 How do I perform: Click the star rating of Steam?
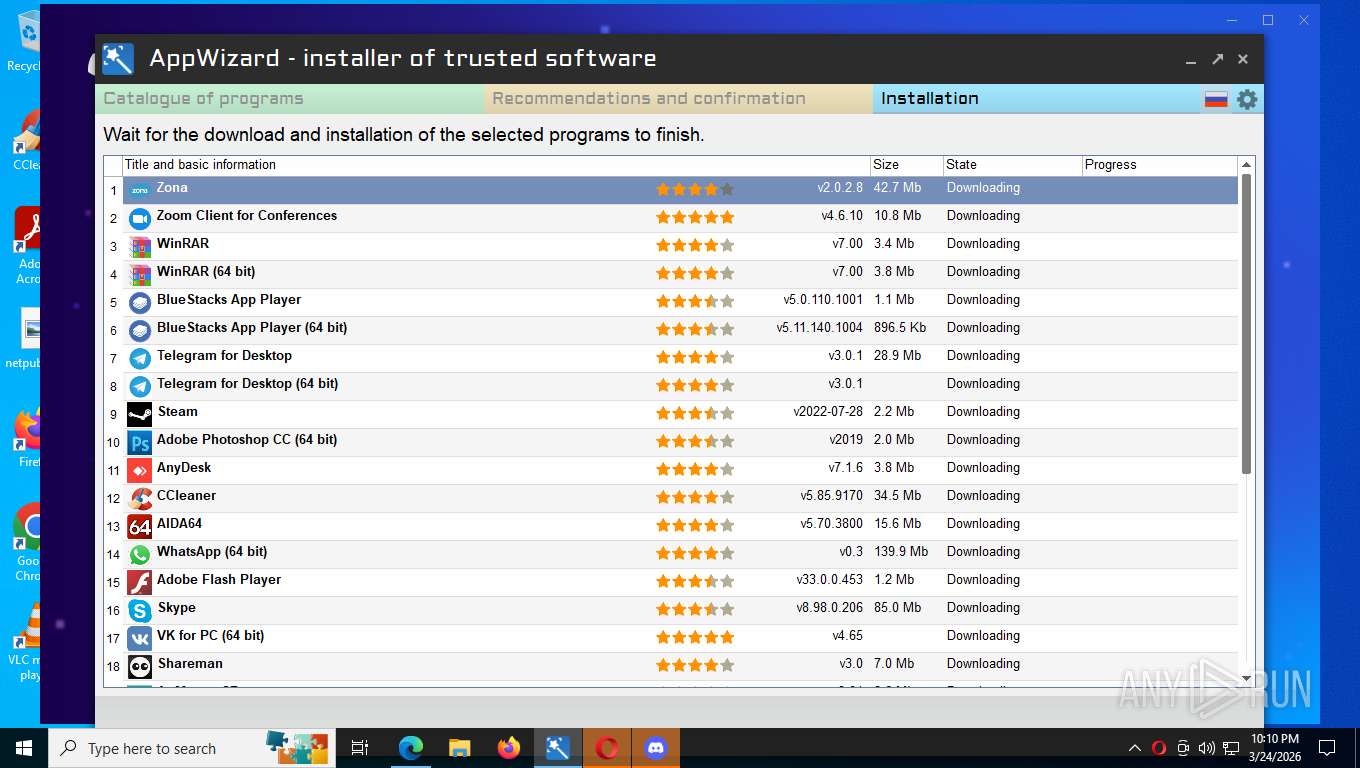point(695,413)
